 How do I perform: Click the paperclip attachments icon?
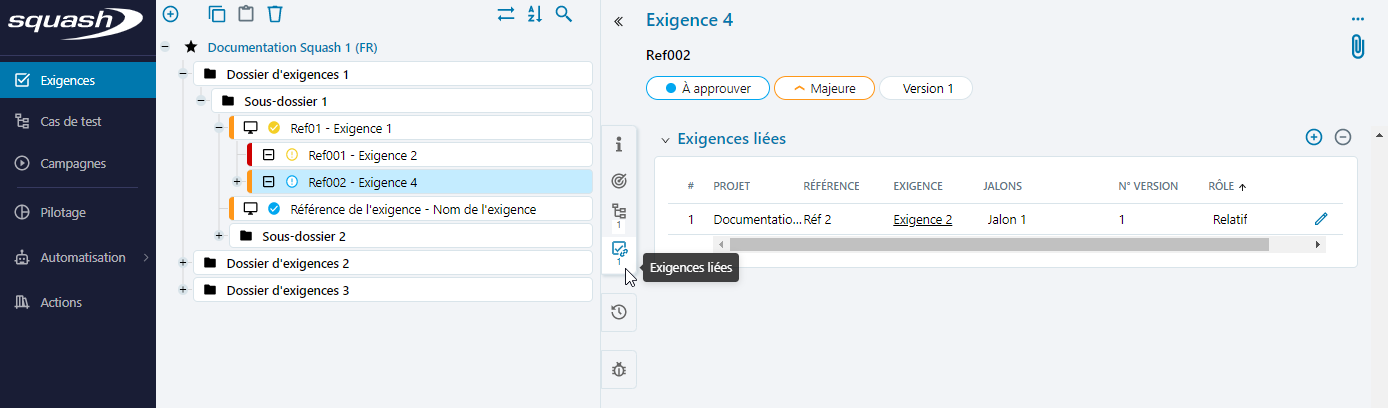tap(1357, 47)
